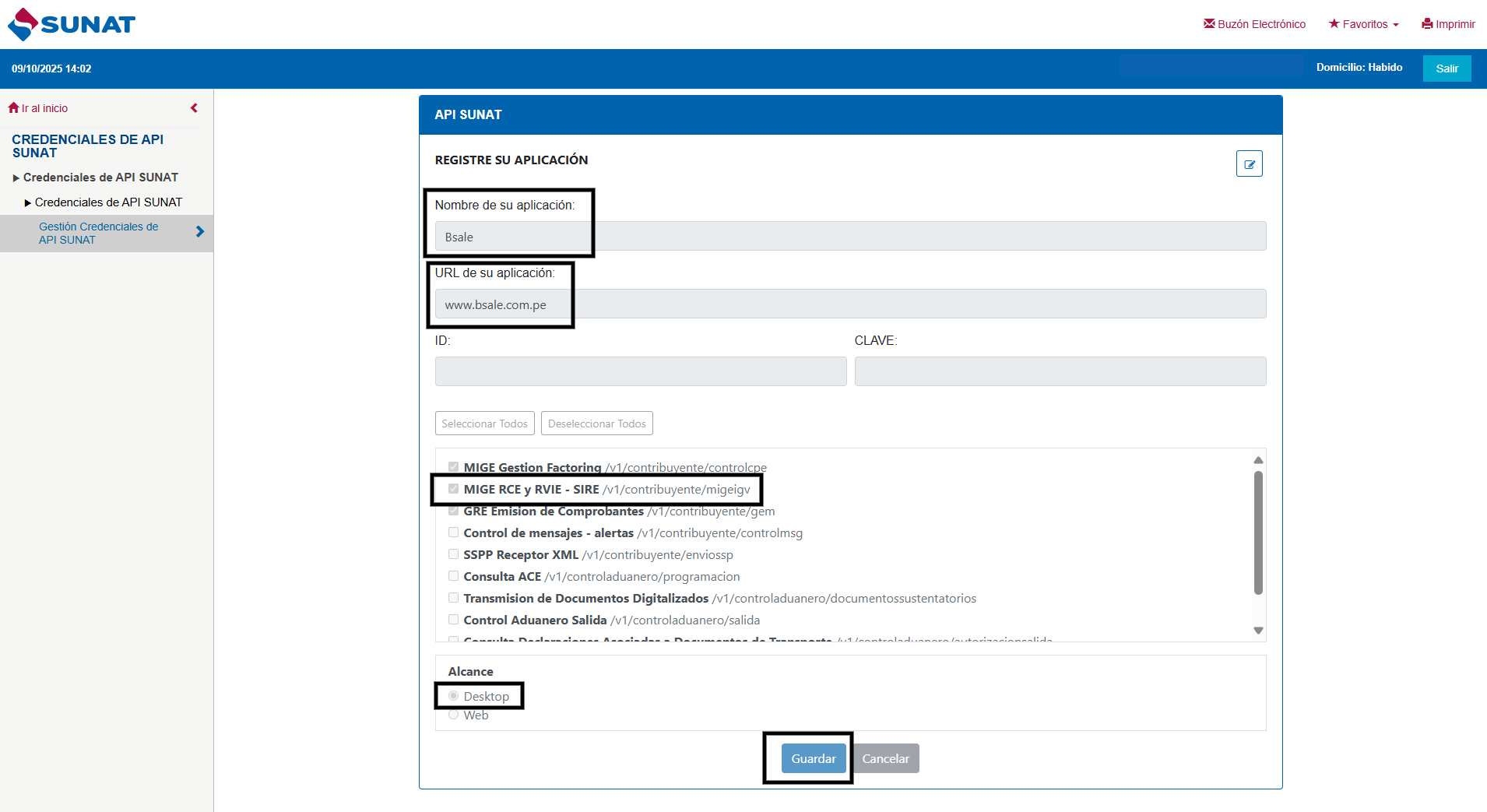Viewport: 1487px width, 812px height.
Task: Click the edit pencil icon in the form
Action: (x=1249, y=163)
